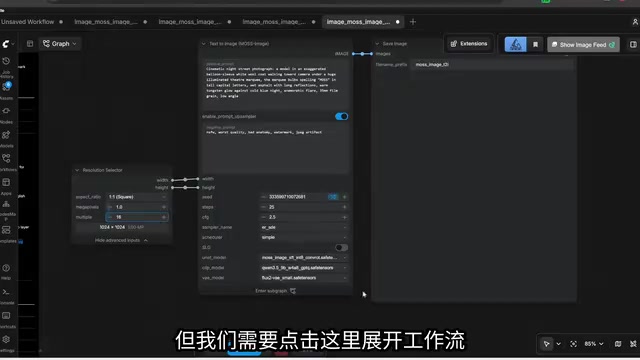Select the cursor select mode tool
The image size is (640, 360).
click(x=547, y=344)
